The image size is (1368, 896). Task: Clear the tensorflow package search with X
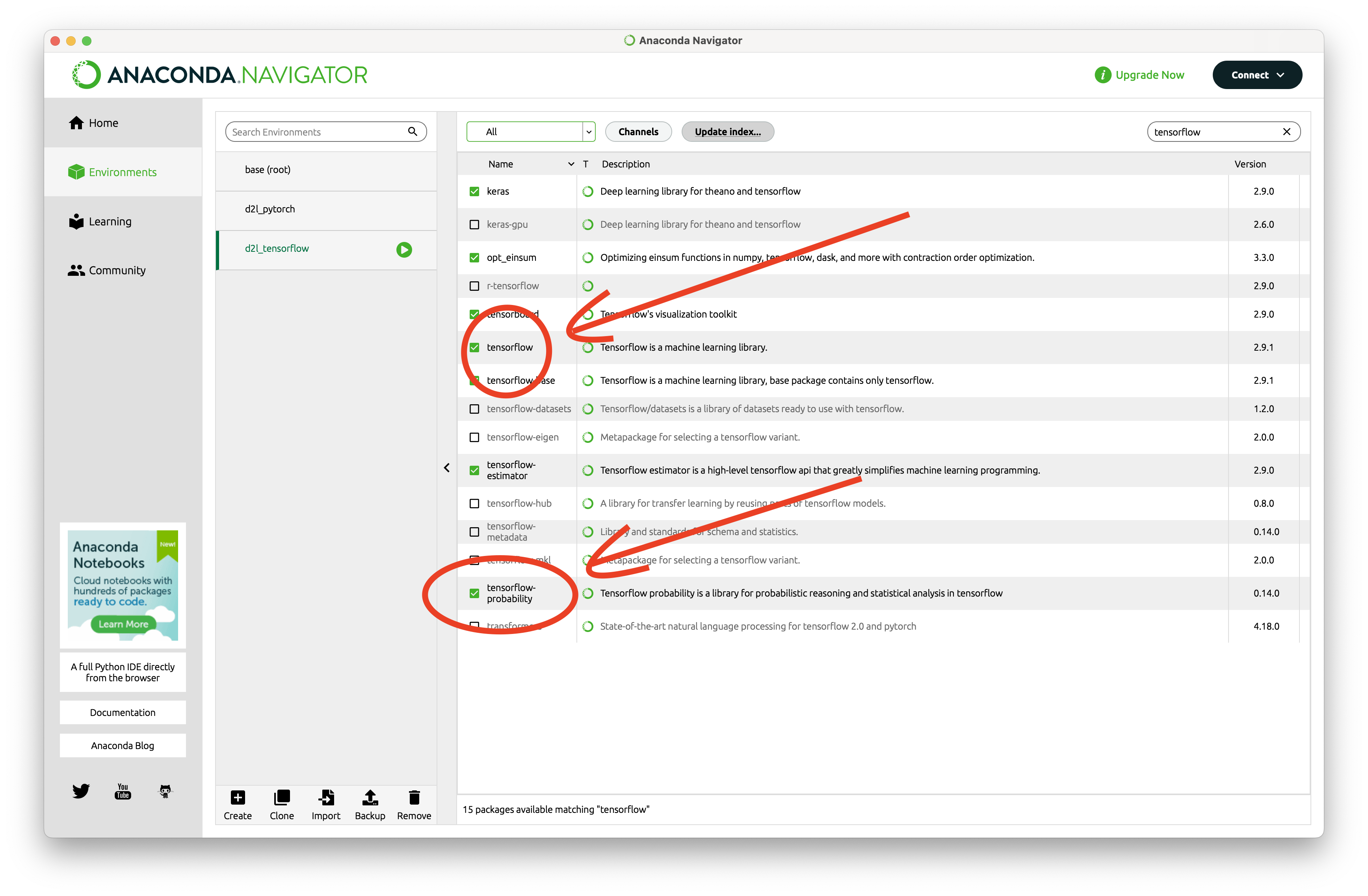(1286, 132)
